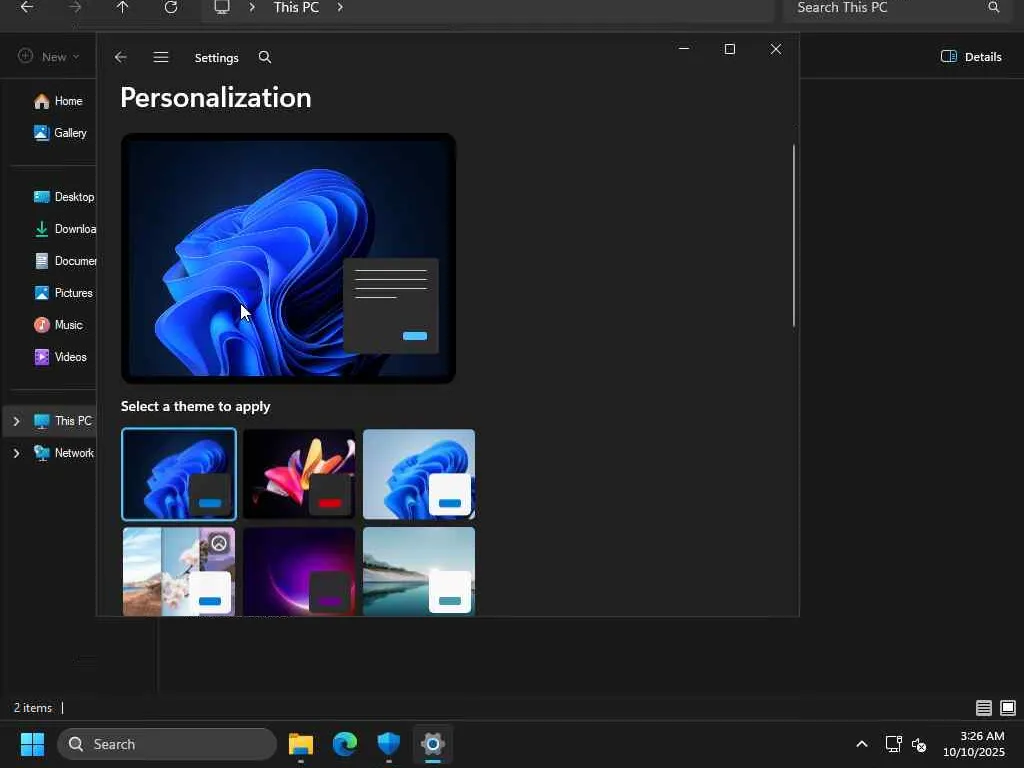Click the Settings back arrow
Screen dimensions: 1024x768
pyautogui.click(x=121, y=58)
